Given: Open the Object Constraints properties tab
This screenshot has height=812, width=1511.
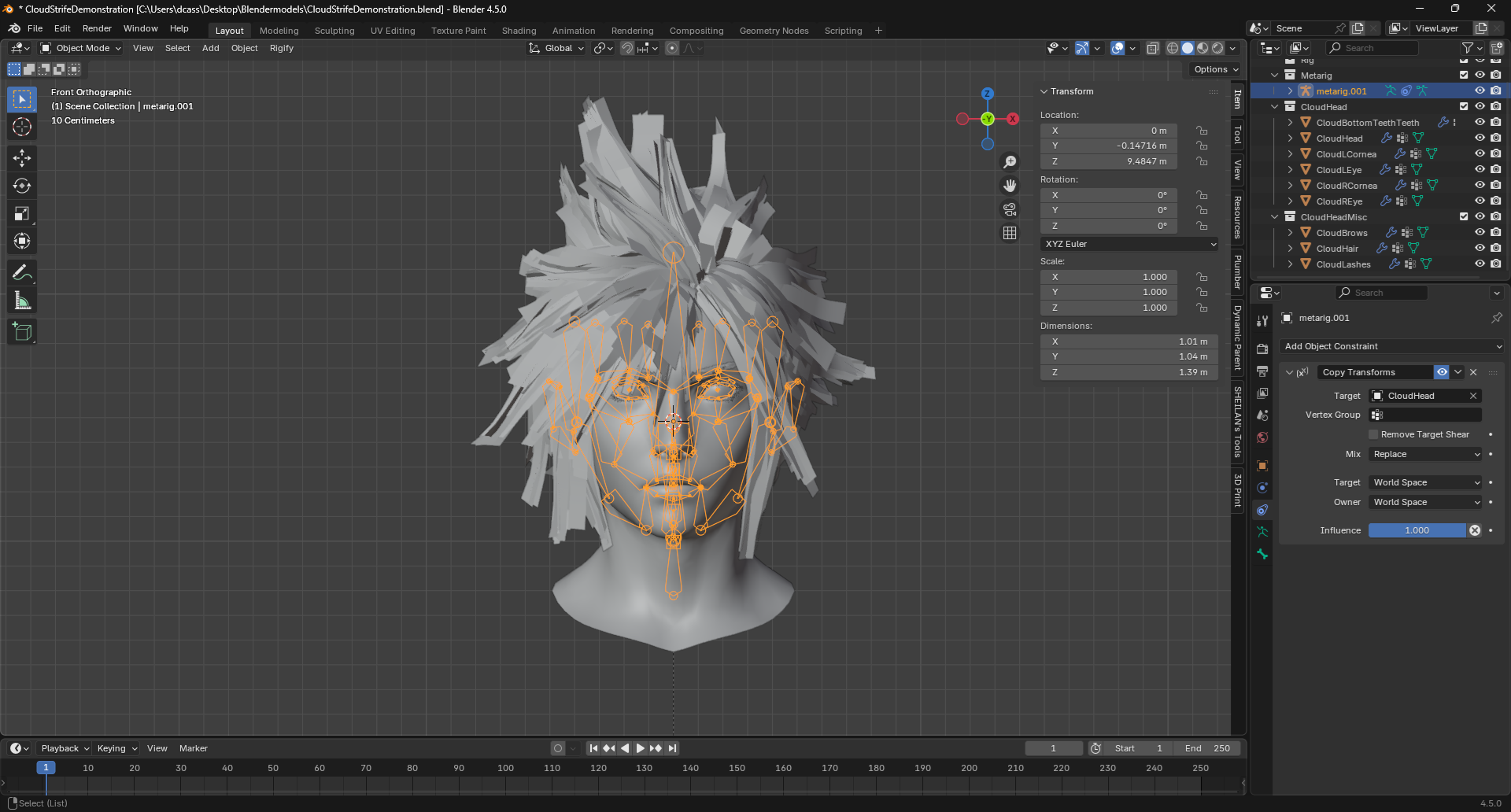Looking at the screenshot, I should pos(1262,510).
